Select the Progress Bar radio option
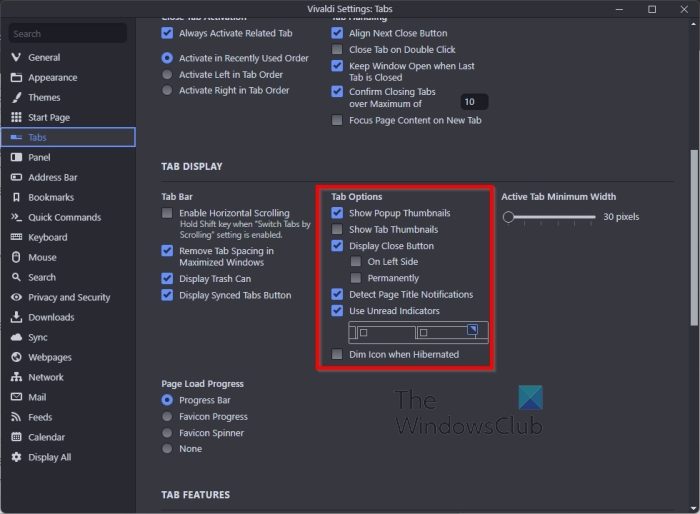The height and width of the screenshot is (514, 700). tap(167, 400)
